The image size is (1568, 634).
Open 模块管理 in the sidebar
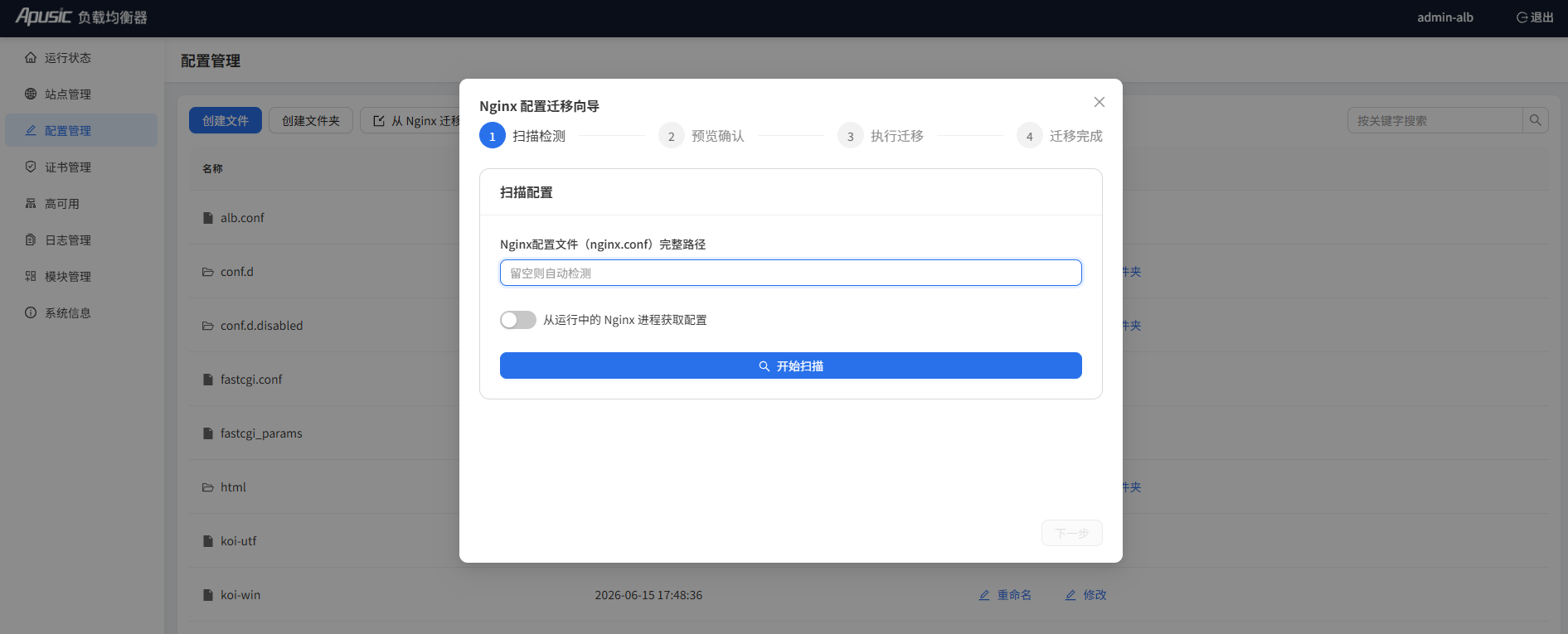[80, 277]
